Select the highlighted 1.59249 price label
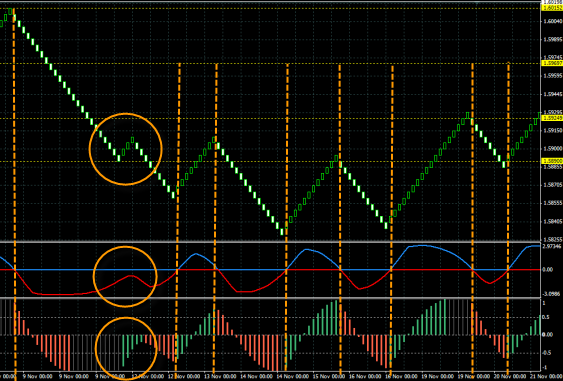 click(553, 118)
